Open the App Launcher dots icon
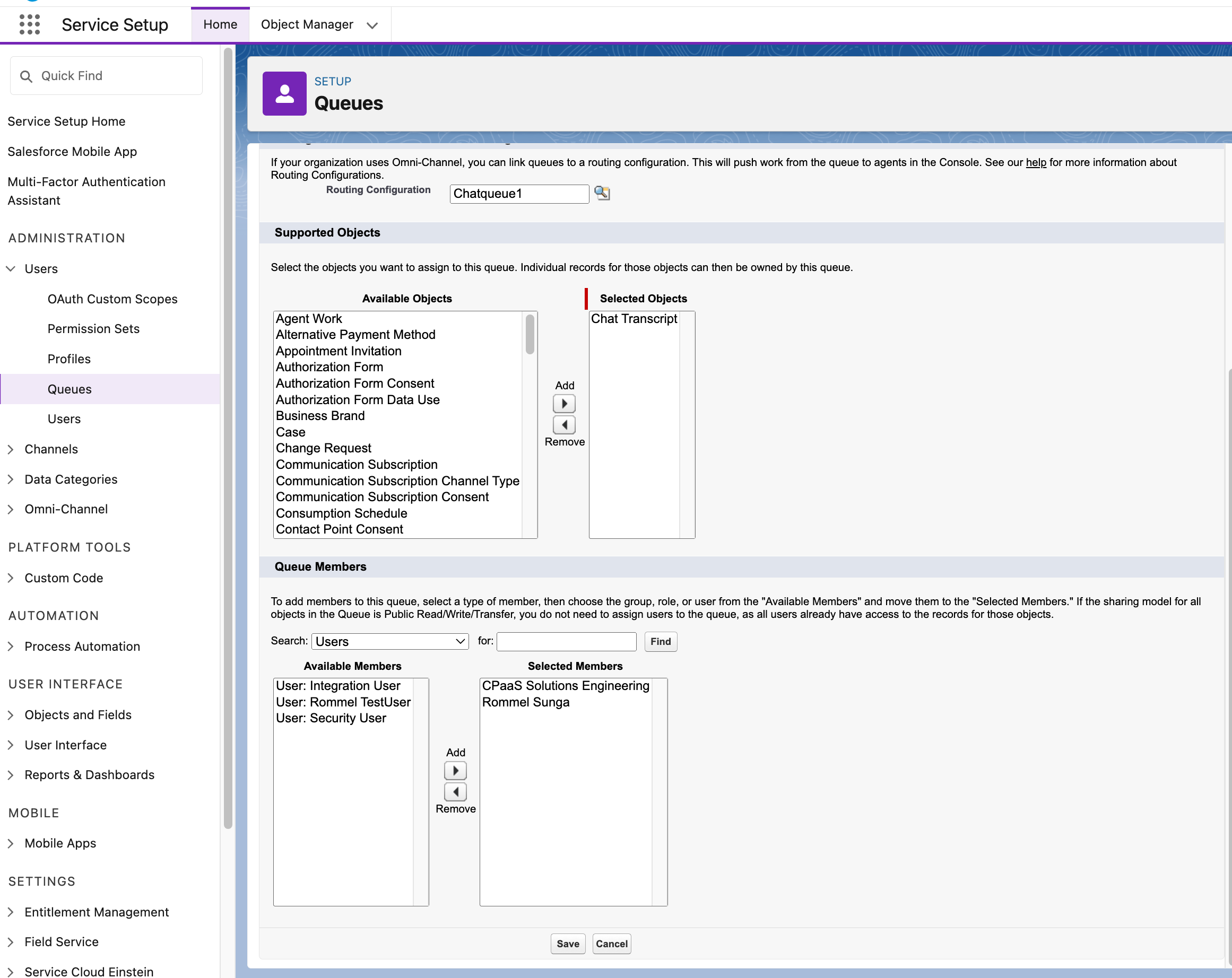Viewport: 1232px width, 978px height. click(29, 24)
